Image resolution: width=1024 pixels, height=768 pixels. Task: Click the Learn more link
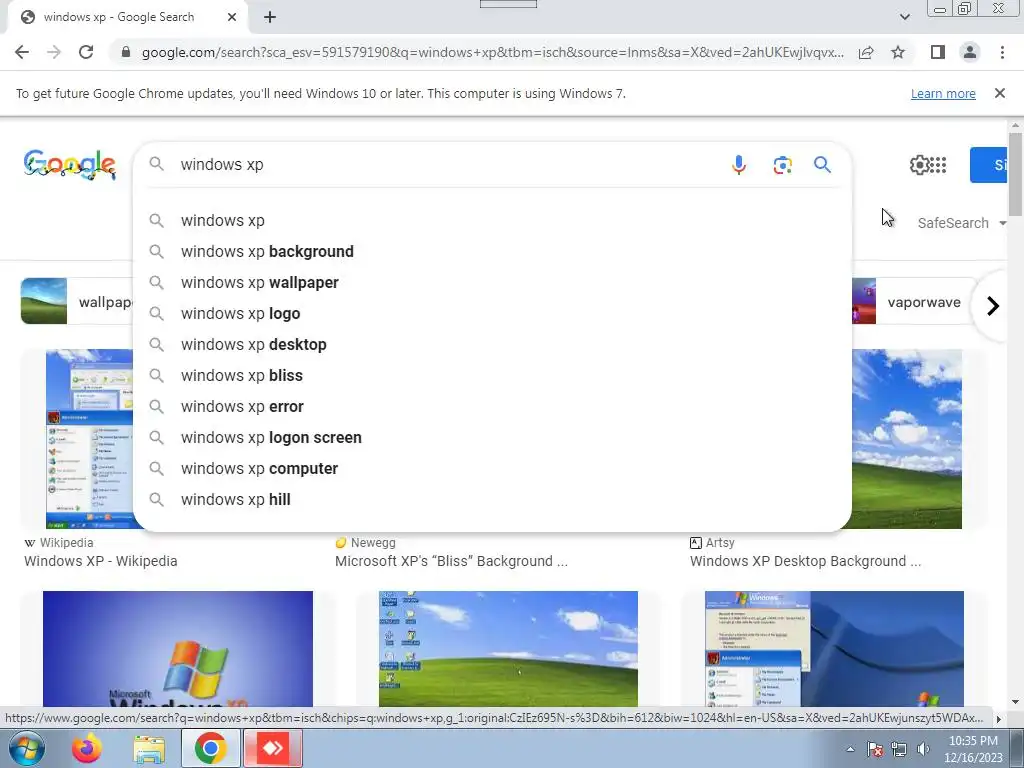[x=943, y=93]
